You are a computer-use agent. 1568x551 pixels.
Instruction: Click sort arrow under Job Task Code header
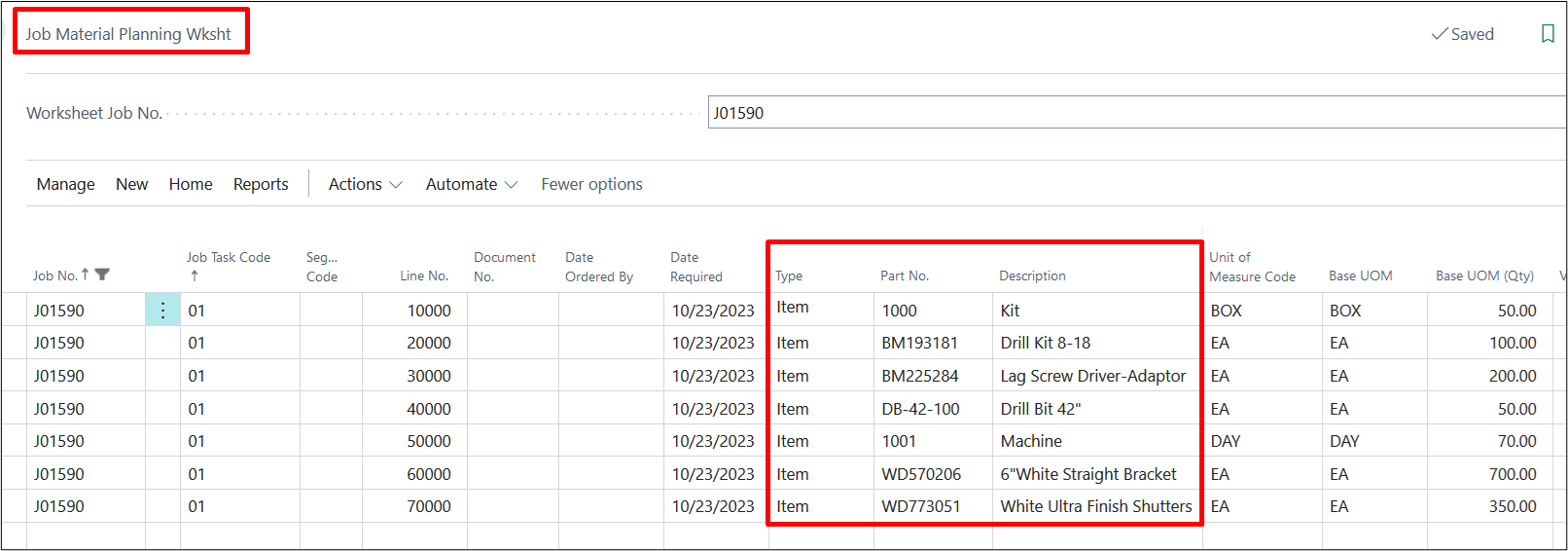coord(195,276)
